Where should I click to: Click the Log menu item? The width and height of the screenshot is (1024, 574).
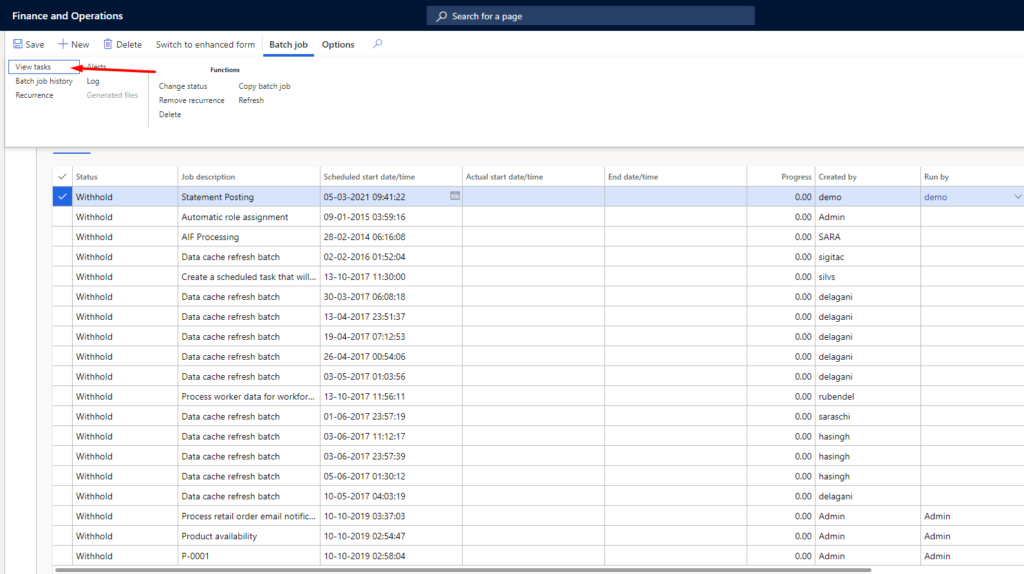pyautogui.click(x=93, y=81)
